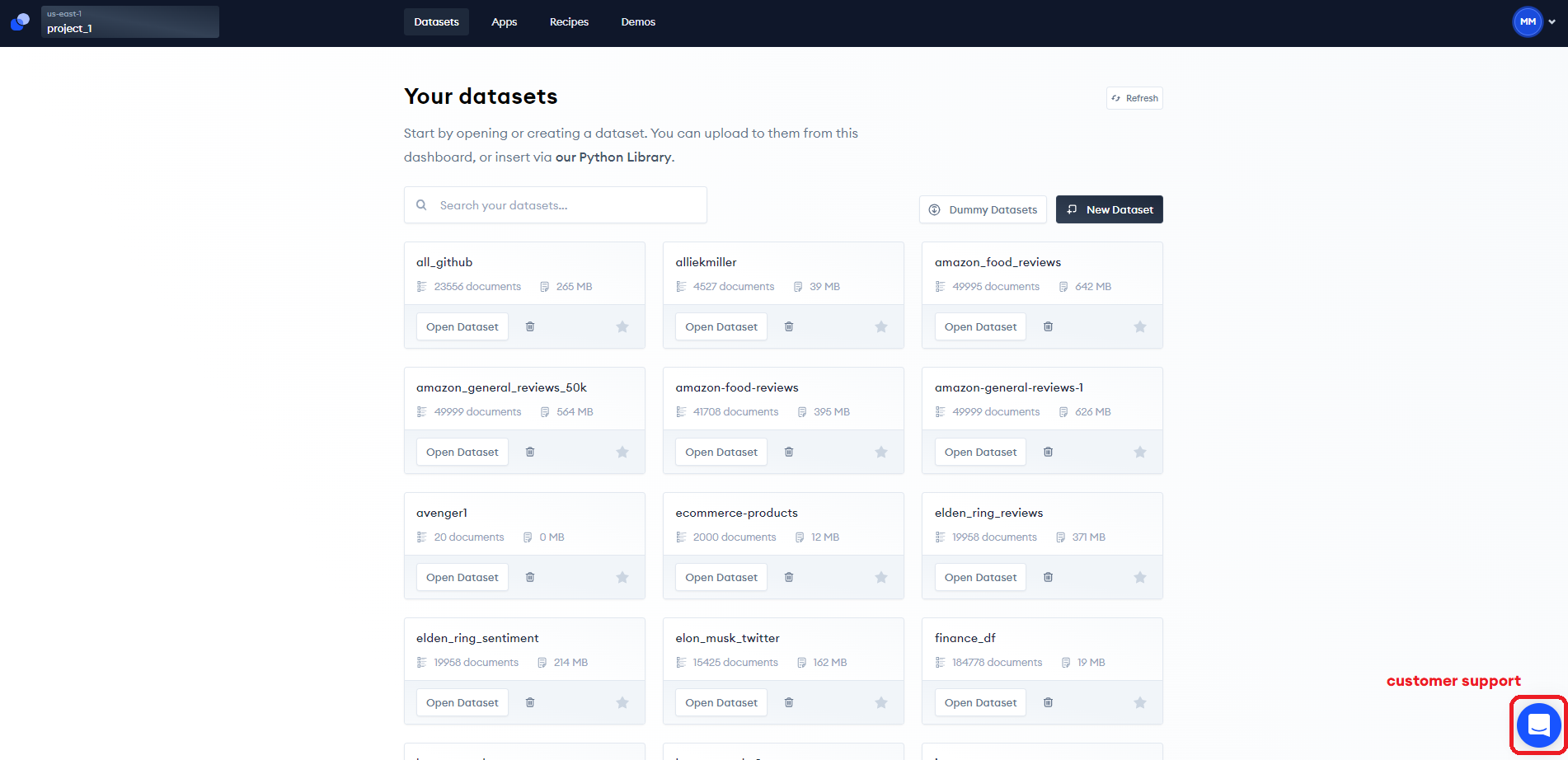This screenshot has height=760, width=1568.
Task: Click trash icon on amazon-general-reviews-1
Action: coord(1048,452)
